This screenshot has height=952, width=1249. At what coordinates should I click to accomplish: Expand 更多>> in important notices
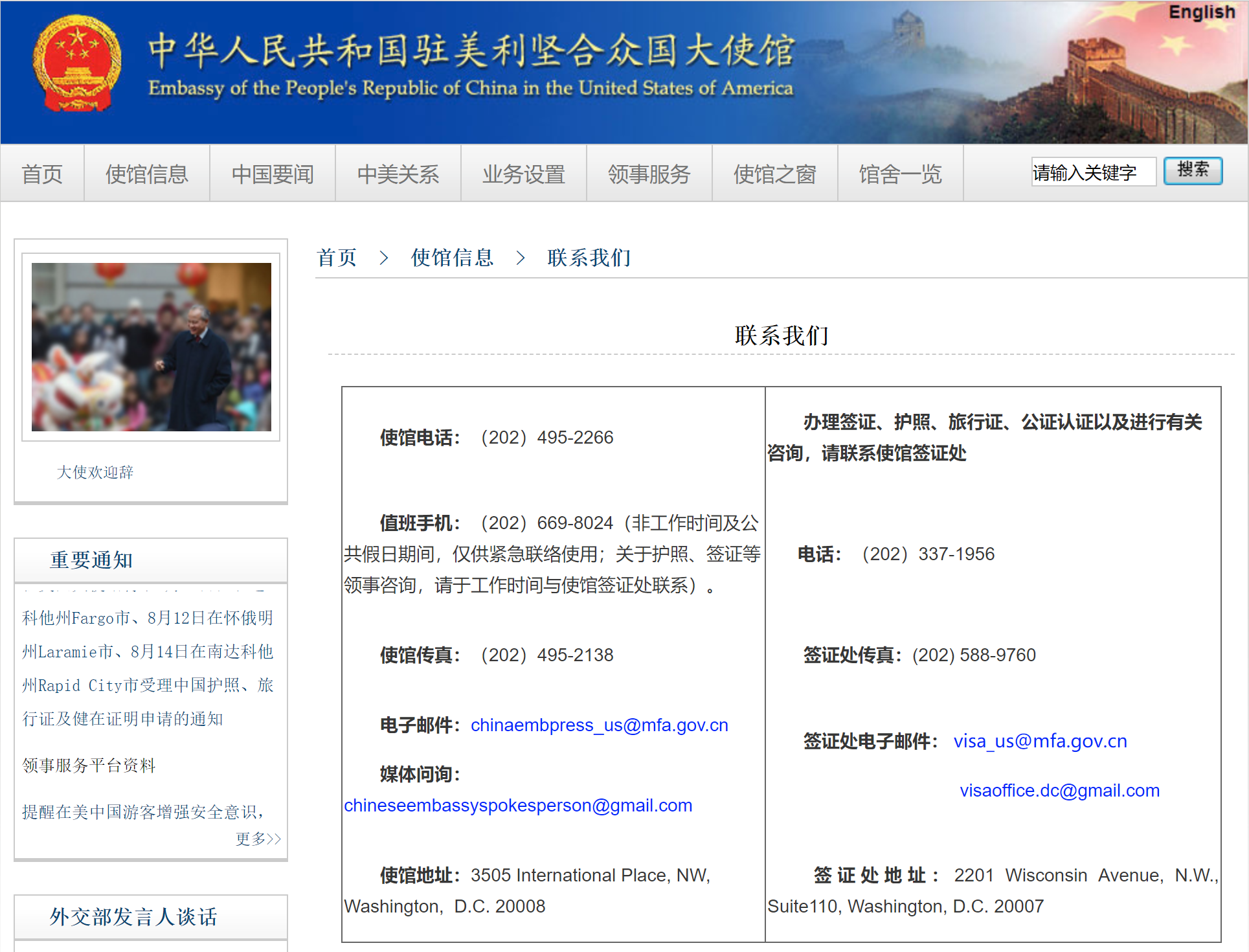point(258,839)
